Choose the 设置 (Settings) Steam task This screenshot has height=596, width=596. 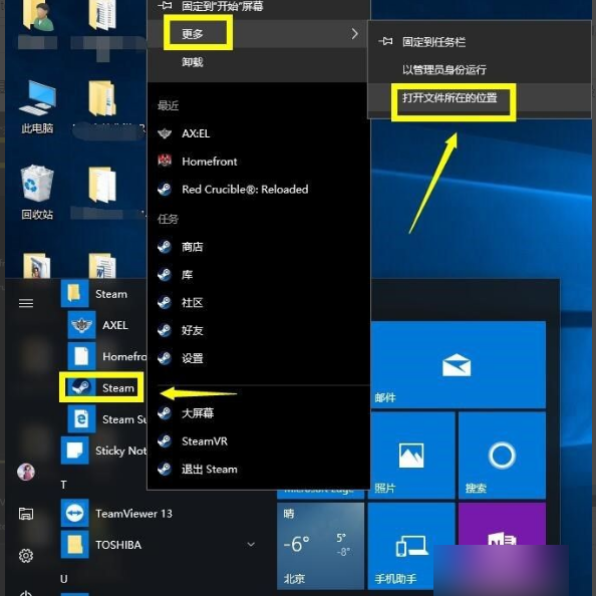[x=258, y=358]
